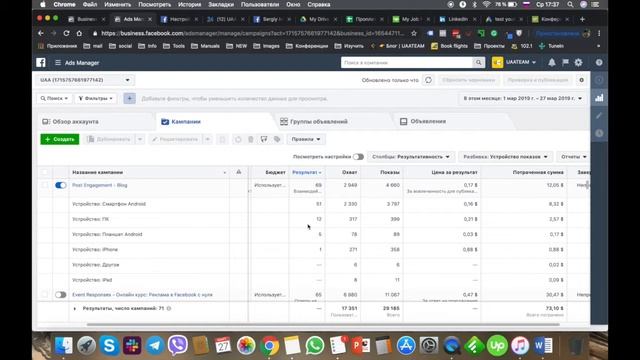Click the search magnifier button in header

[478, 62]
